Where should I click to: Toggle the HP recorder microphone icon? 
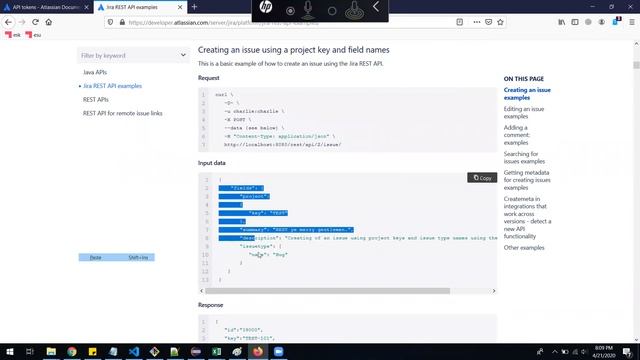pos(309,10)
